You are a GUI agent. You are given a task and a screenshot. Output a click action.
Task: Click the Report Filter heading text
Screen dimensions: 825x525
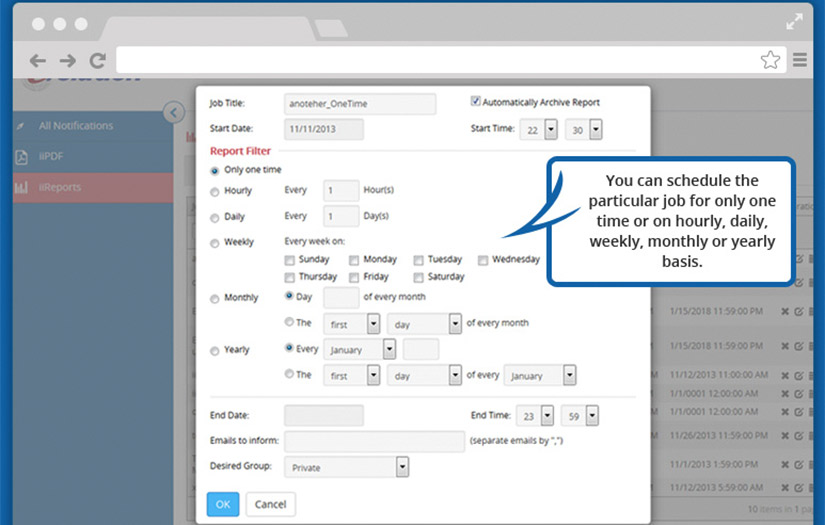[x=240, y=151]
